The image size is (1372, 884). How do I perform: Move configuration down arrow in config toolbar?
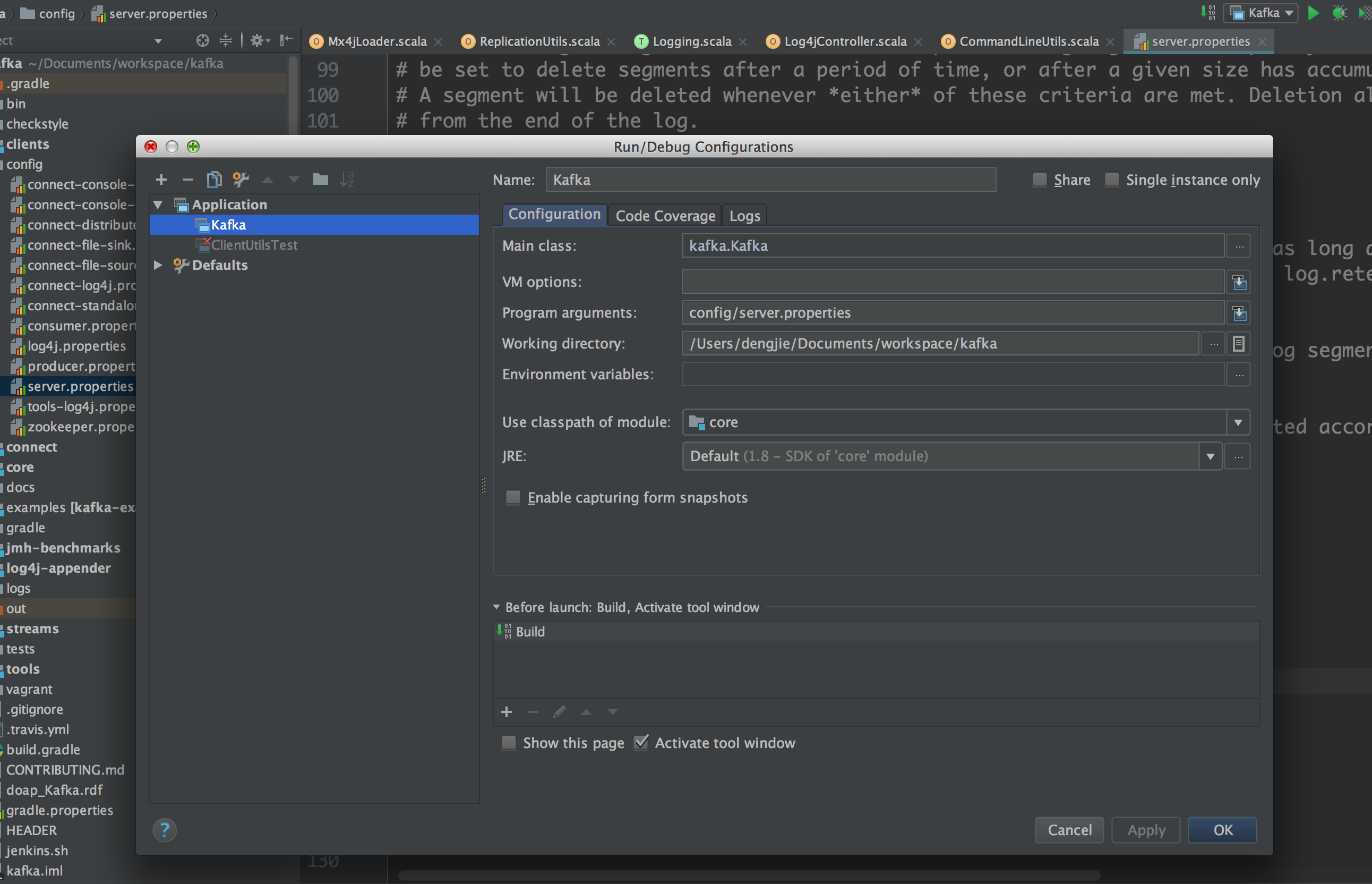tap(294, 180)
